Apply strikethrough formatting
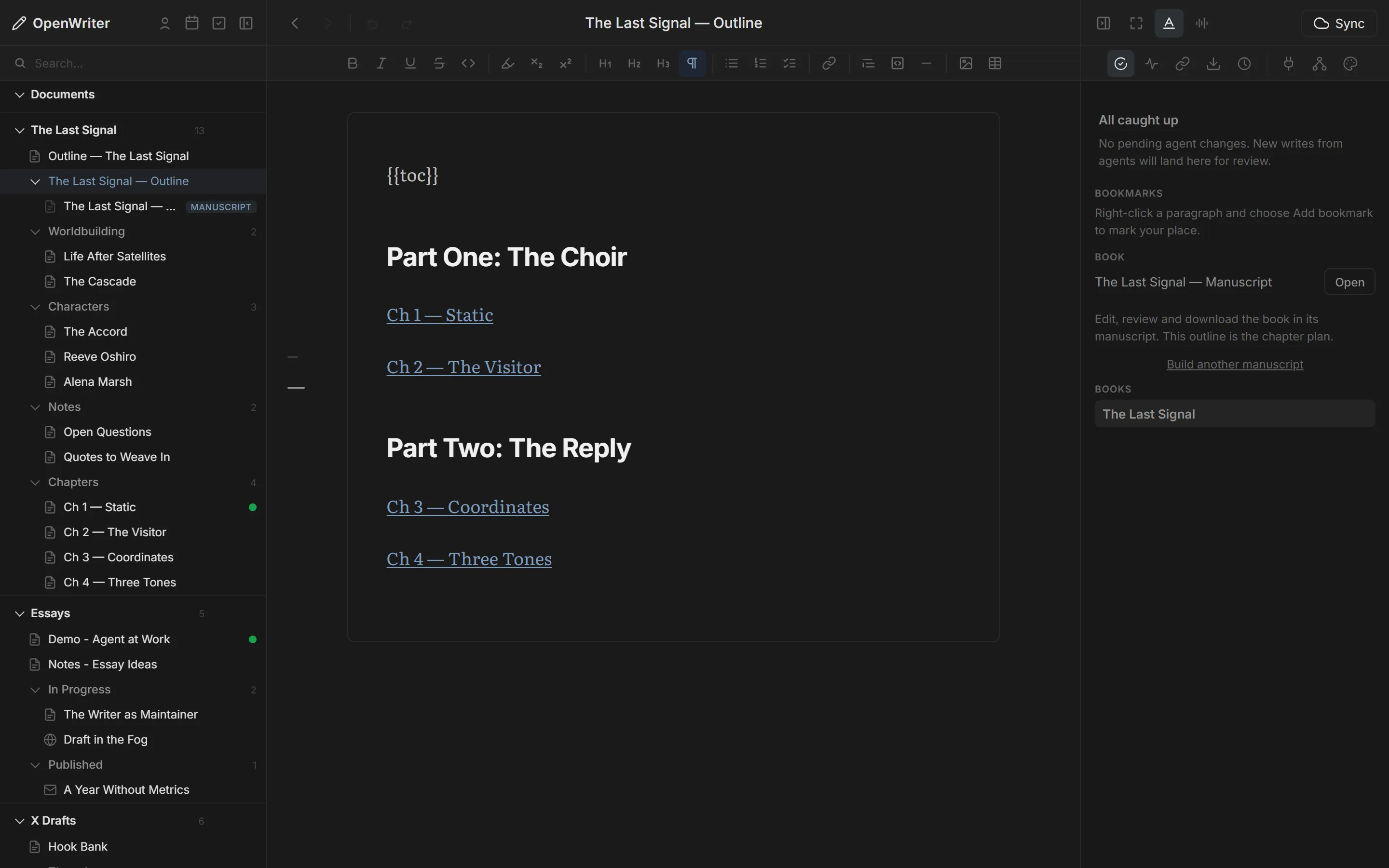This screenshot has height=868, width=1389. [439, 63]
